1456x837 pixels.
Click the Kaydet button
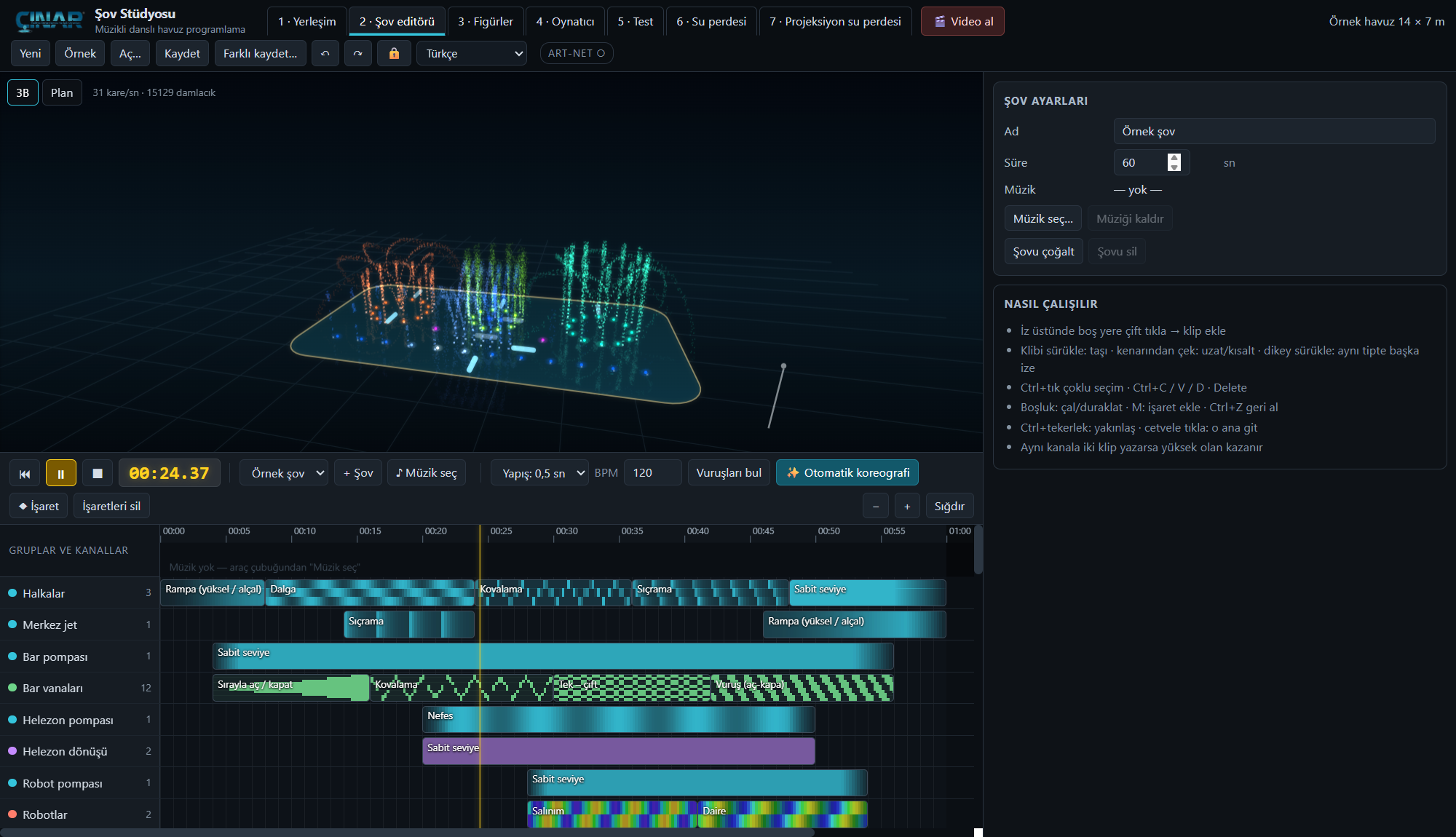[x=182, y=53]
